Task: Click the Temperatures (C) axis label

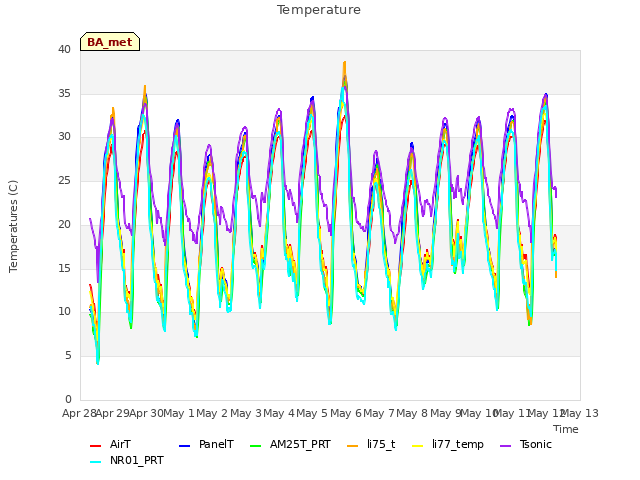Action: 13,226
